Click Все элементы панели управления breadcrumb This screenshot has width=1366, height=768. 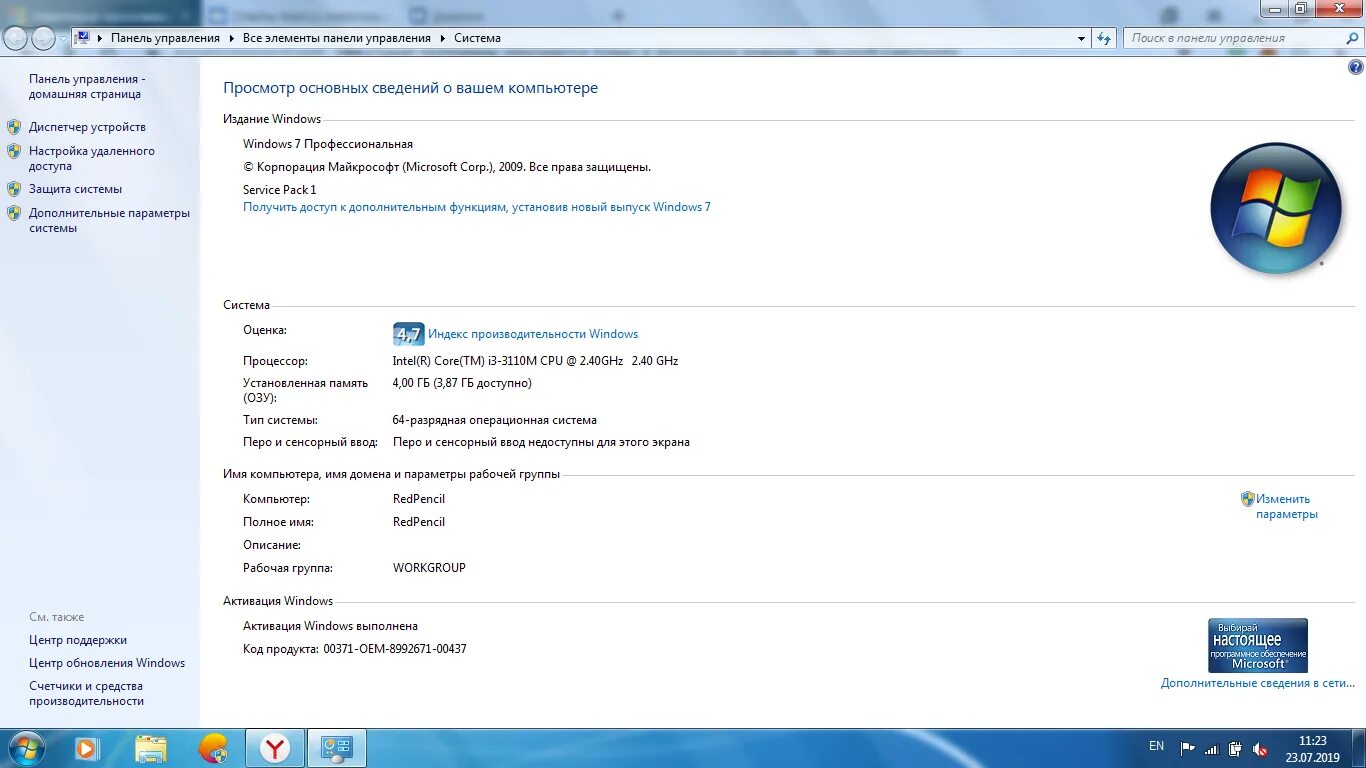[x=337, y=38]
